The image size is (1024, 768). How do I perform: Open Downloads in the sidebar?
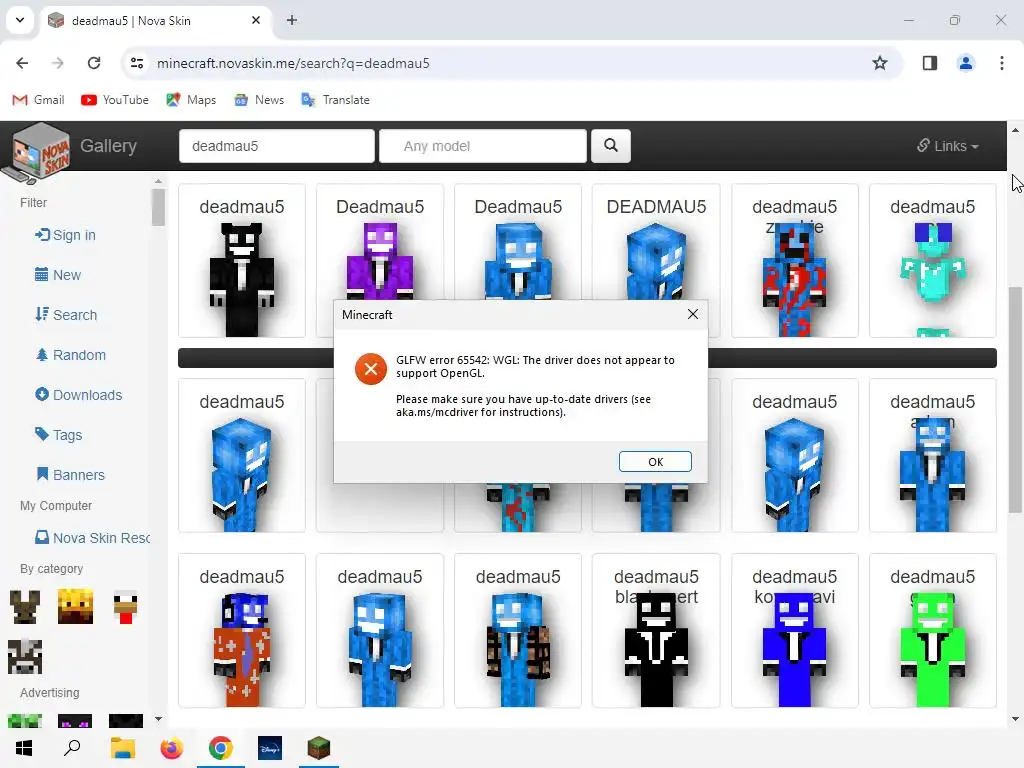(78, 394)
